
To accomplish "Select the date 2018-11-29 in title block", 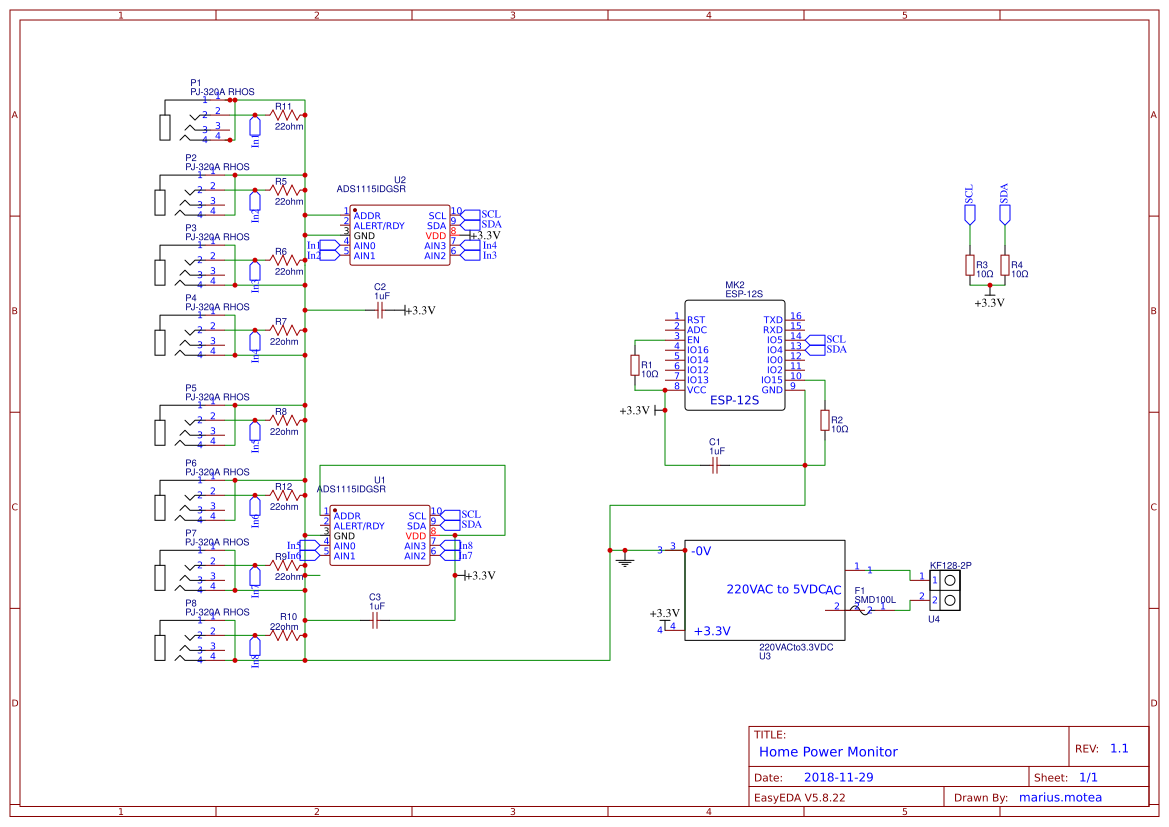I will tap(842, 776).
